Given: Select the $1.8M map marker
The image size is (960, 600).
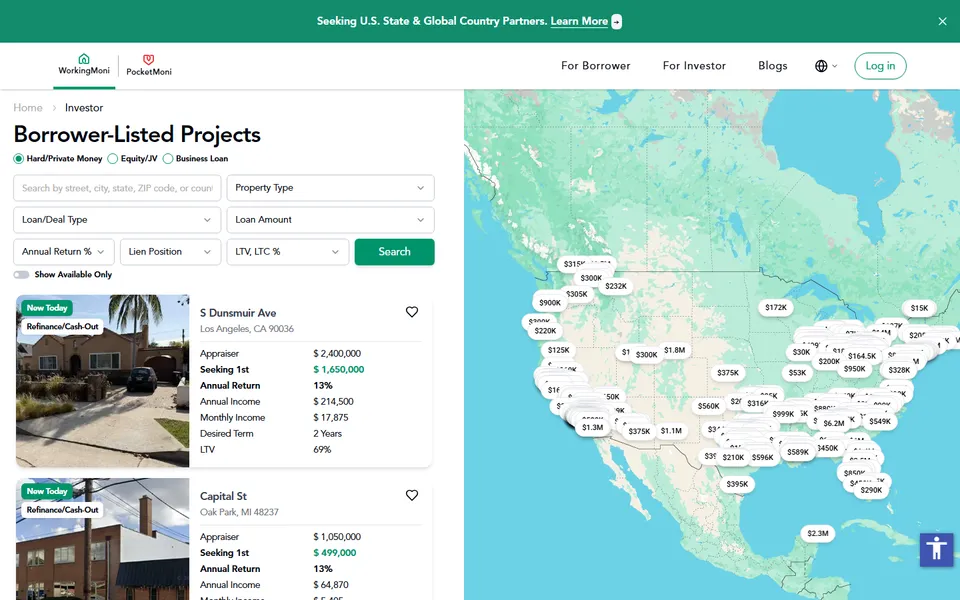Looking at the screenshot, I should click(x=675, y=350).
